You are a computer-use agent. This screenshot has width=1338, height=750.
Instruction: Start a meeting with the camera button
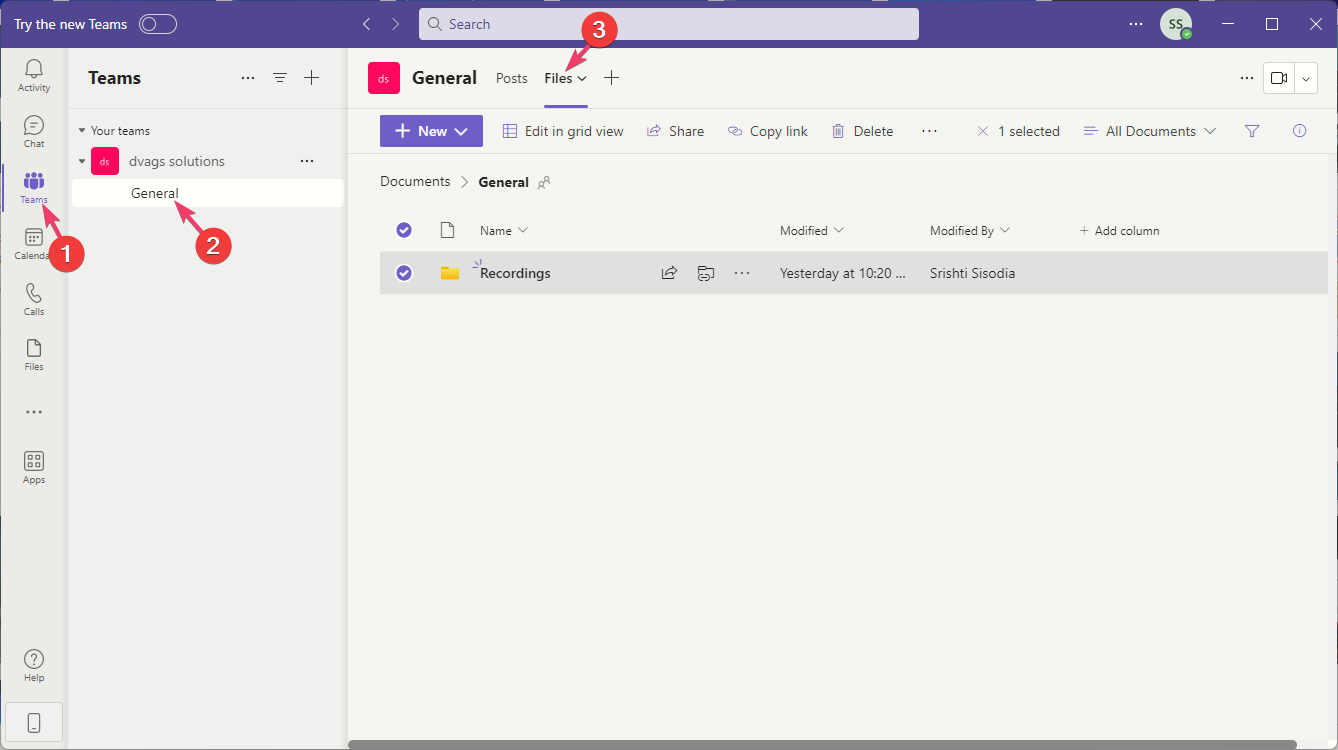(x=1279, y=78)
